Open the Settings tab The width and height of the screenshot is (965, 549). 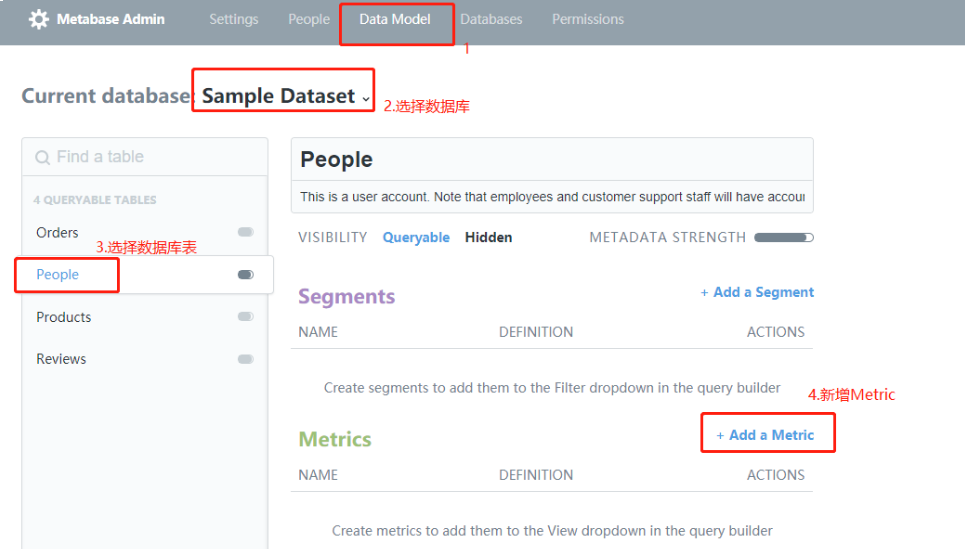coord(233,19)
